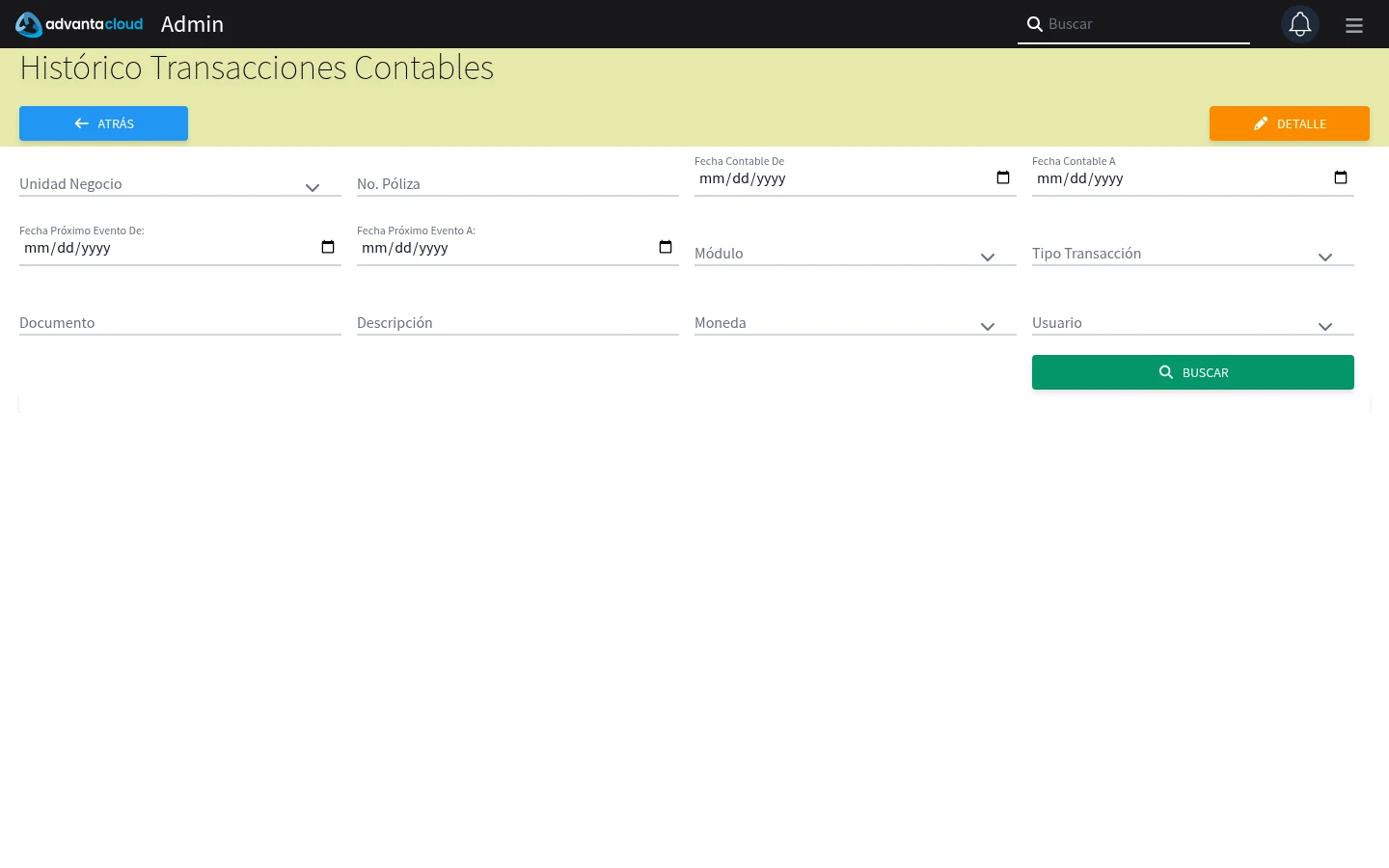Open calendar picker for Fecha Contable A
Screen dimensions: 1389x868
1341,177
